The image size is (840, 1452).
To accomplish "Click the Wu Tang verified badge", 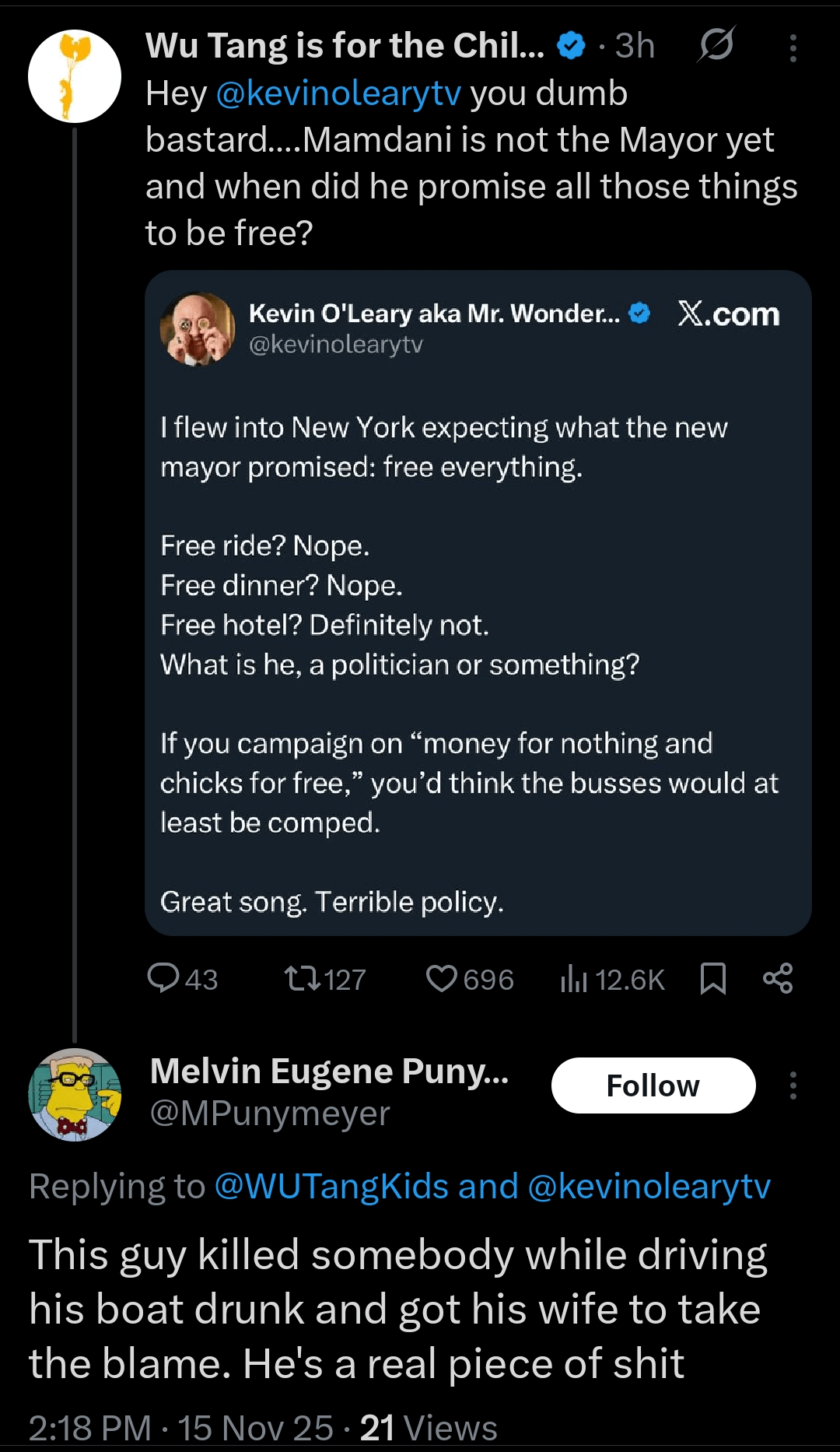I will (x=572, y=46).
